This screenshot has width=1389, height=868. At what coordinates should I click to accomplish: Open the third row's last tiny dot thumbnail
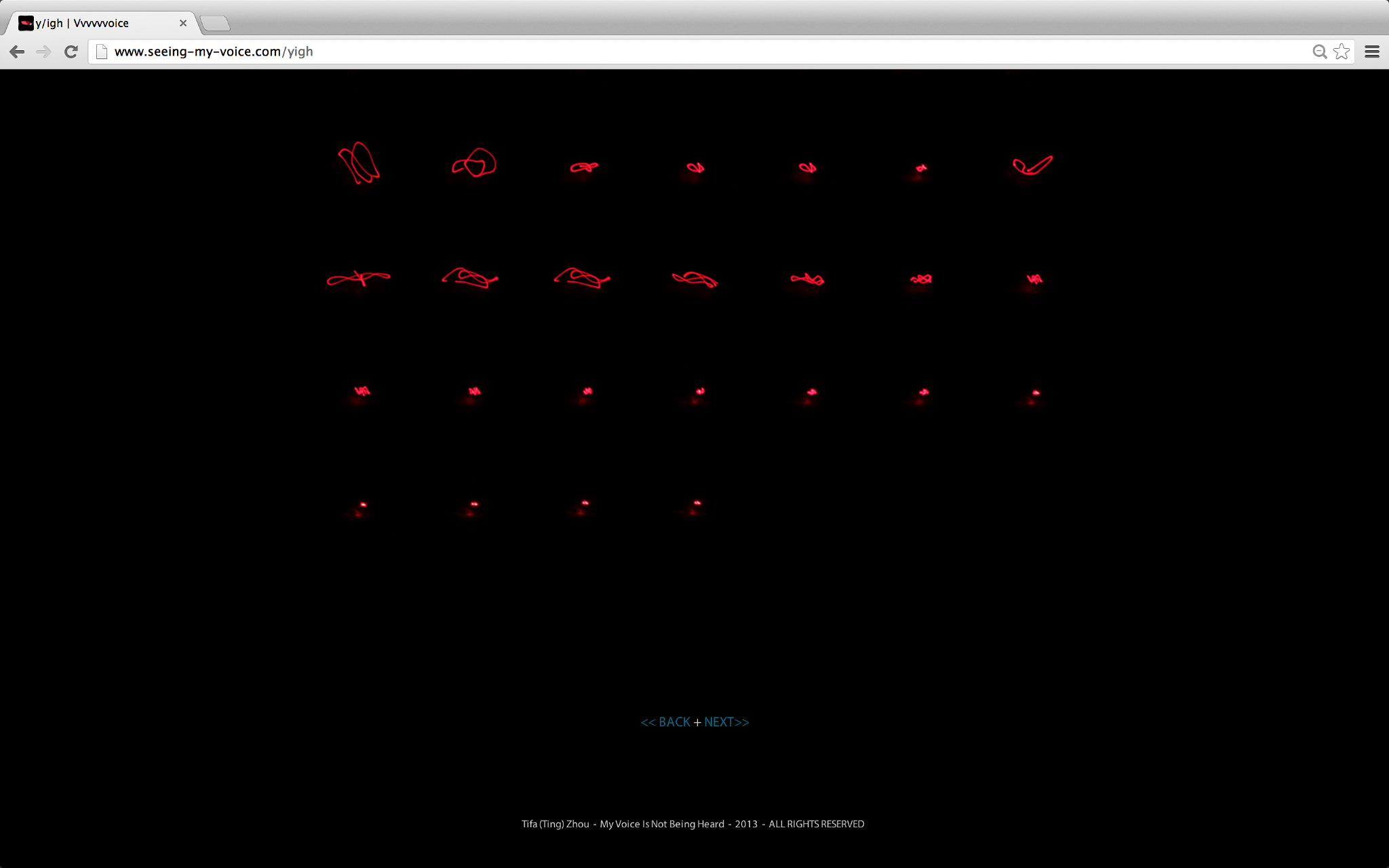[x=1036, y=393]
